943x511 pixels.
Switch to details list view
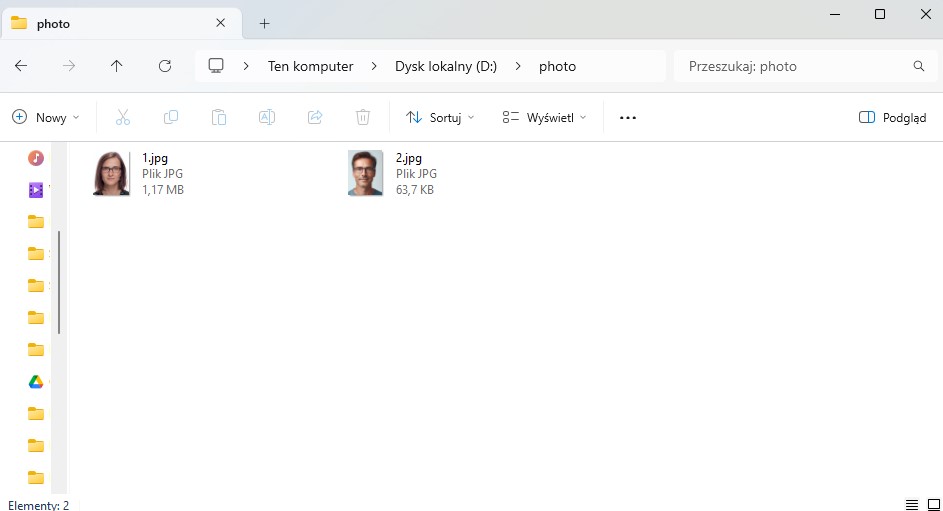click(x=911, y=504)
